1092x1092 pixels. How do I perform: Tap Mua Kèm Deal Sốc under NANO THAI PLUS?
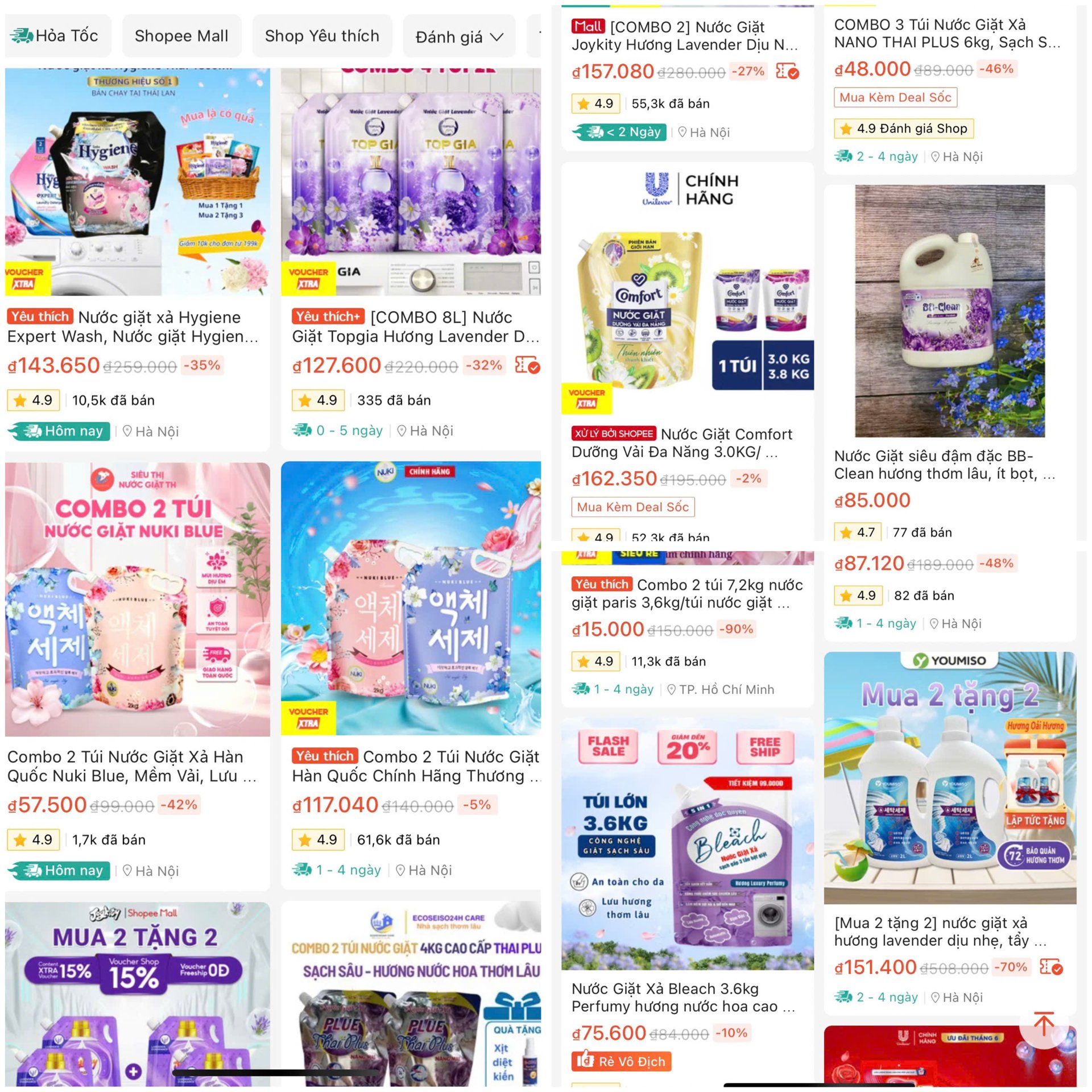[896, 97]
